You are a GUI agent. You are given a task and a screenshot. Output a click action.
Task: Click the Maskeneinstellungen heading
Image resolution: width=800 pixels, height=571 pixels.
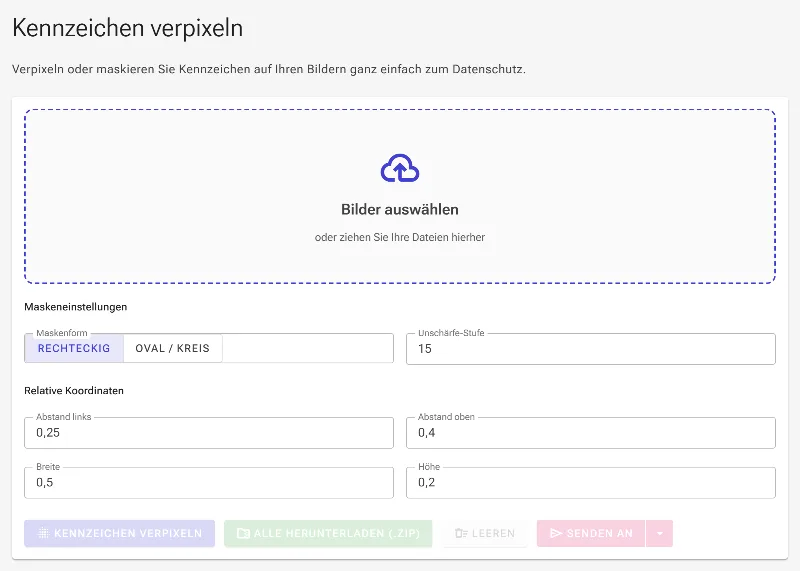pyautogui.click(x=76, y=307)
